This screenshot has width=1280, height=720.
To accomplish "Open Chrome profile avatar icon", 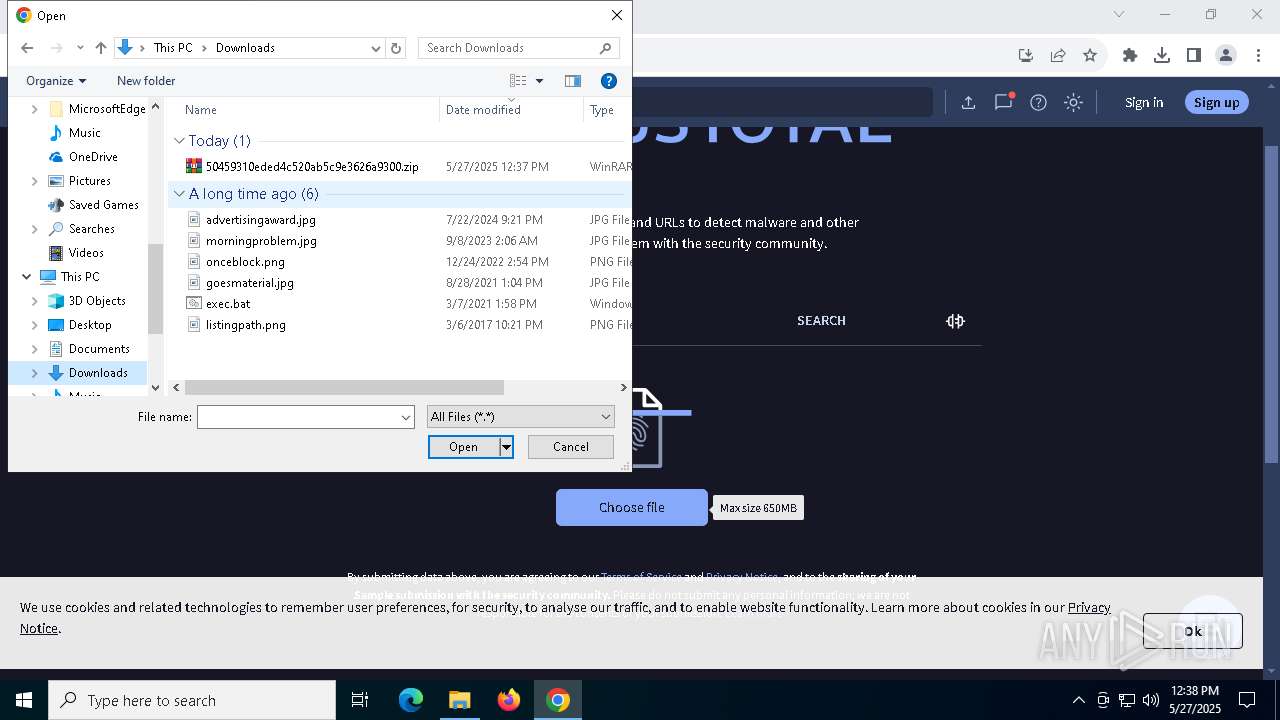I will (1226, 55).
